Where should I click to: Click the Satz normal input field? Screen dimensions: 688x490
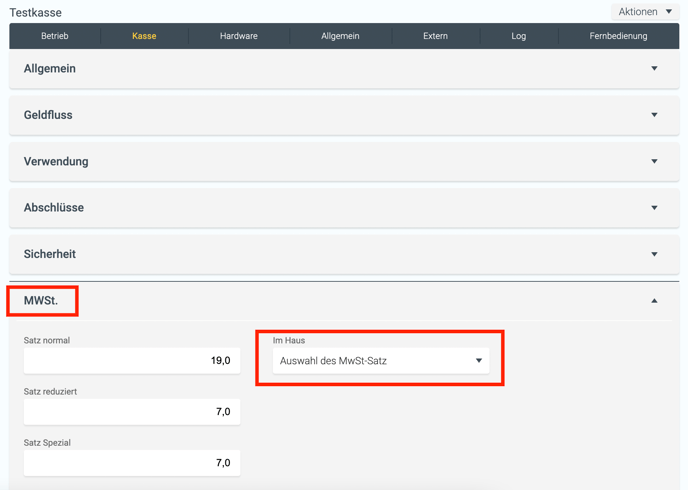click(x=131, y=360)
